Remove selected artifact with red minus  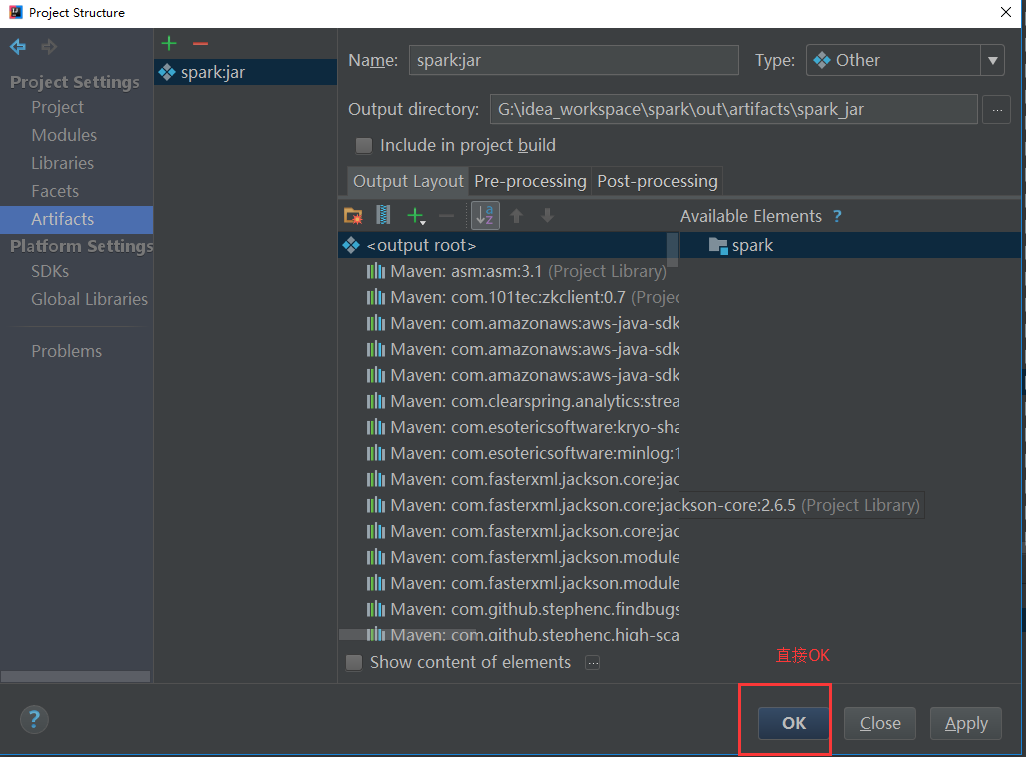(x=200, y=44)
